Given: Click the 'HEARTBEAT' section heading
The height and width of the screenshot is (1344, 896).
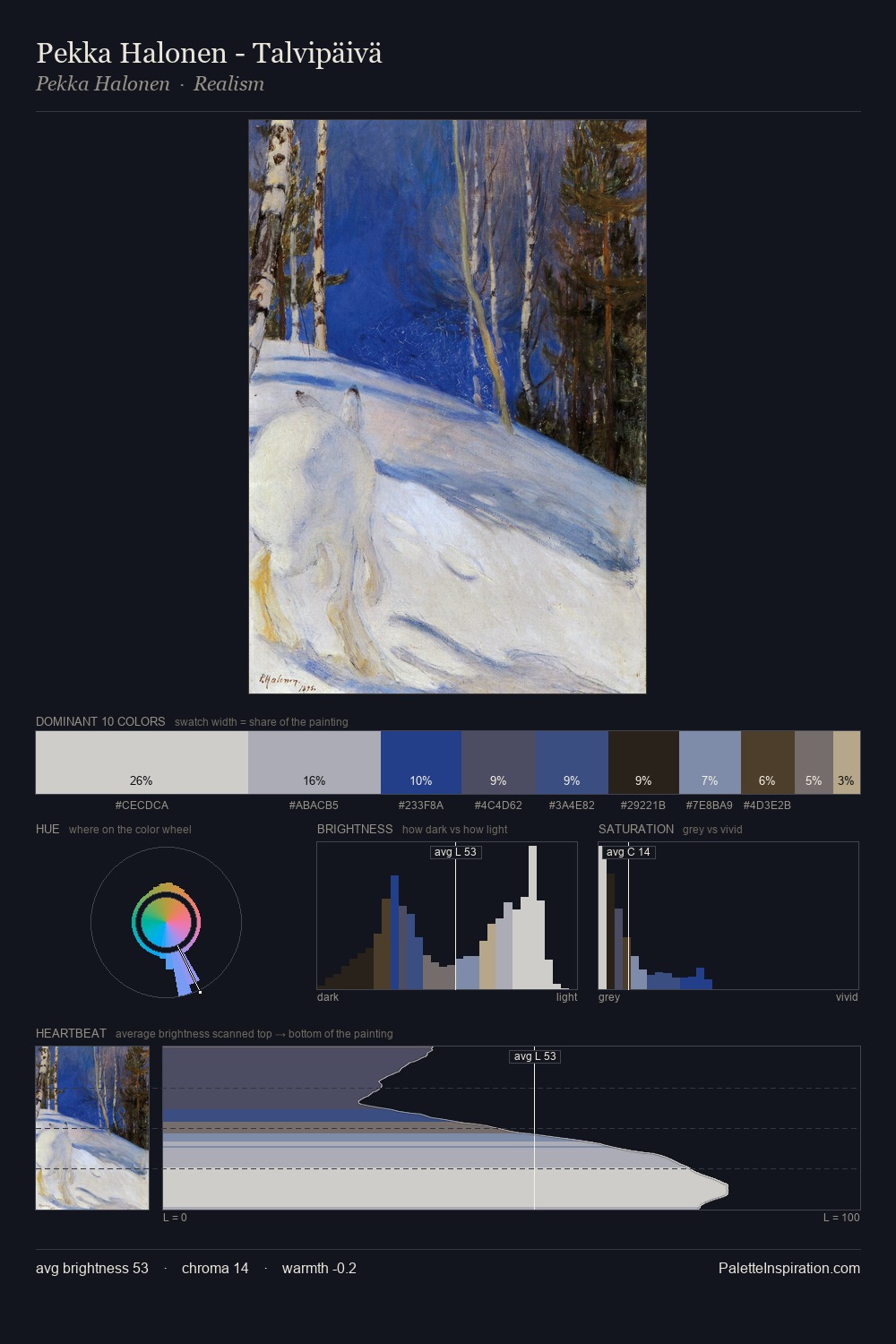Looking at the screenshot, I should (71, 1033).
